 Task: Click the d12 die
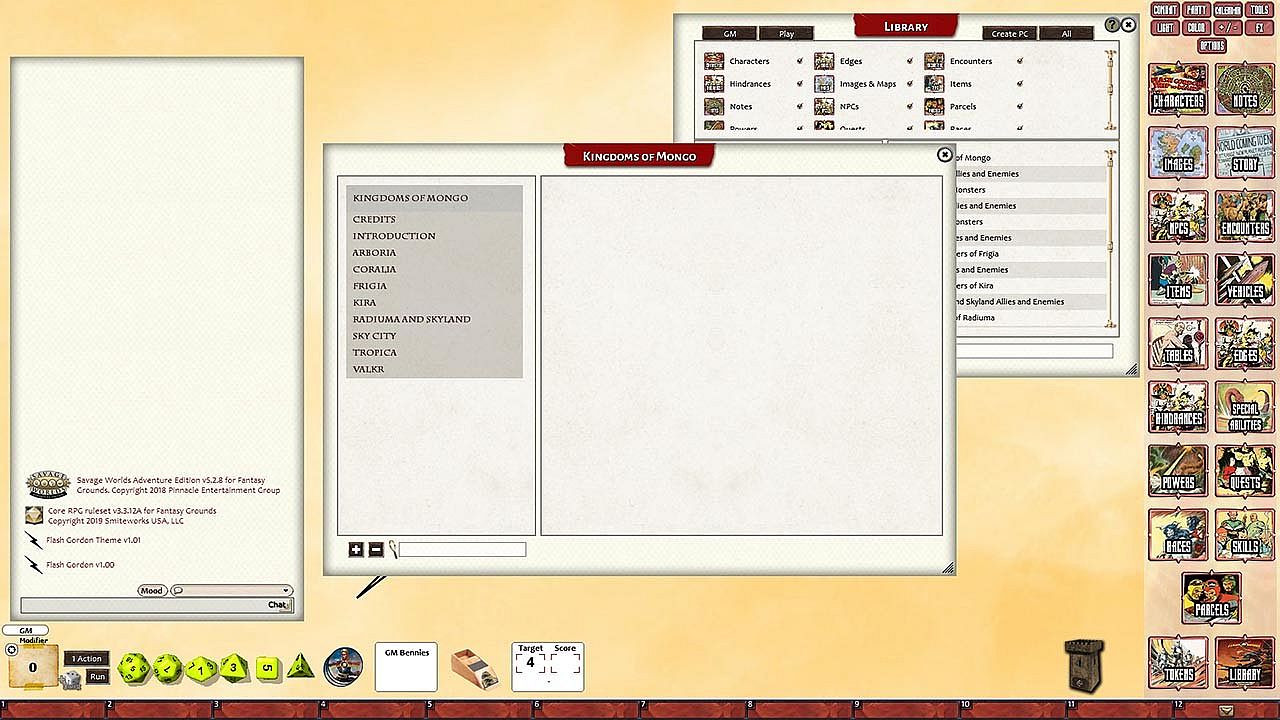click(166, 667)
